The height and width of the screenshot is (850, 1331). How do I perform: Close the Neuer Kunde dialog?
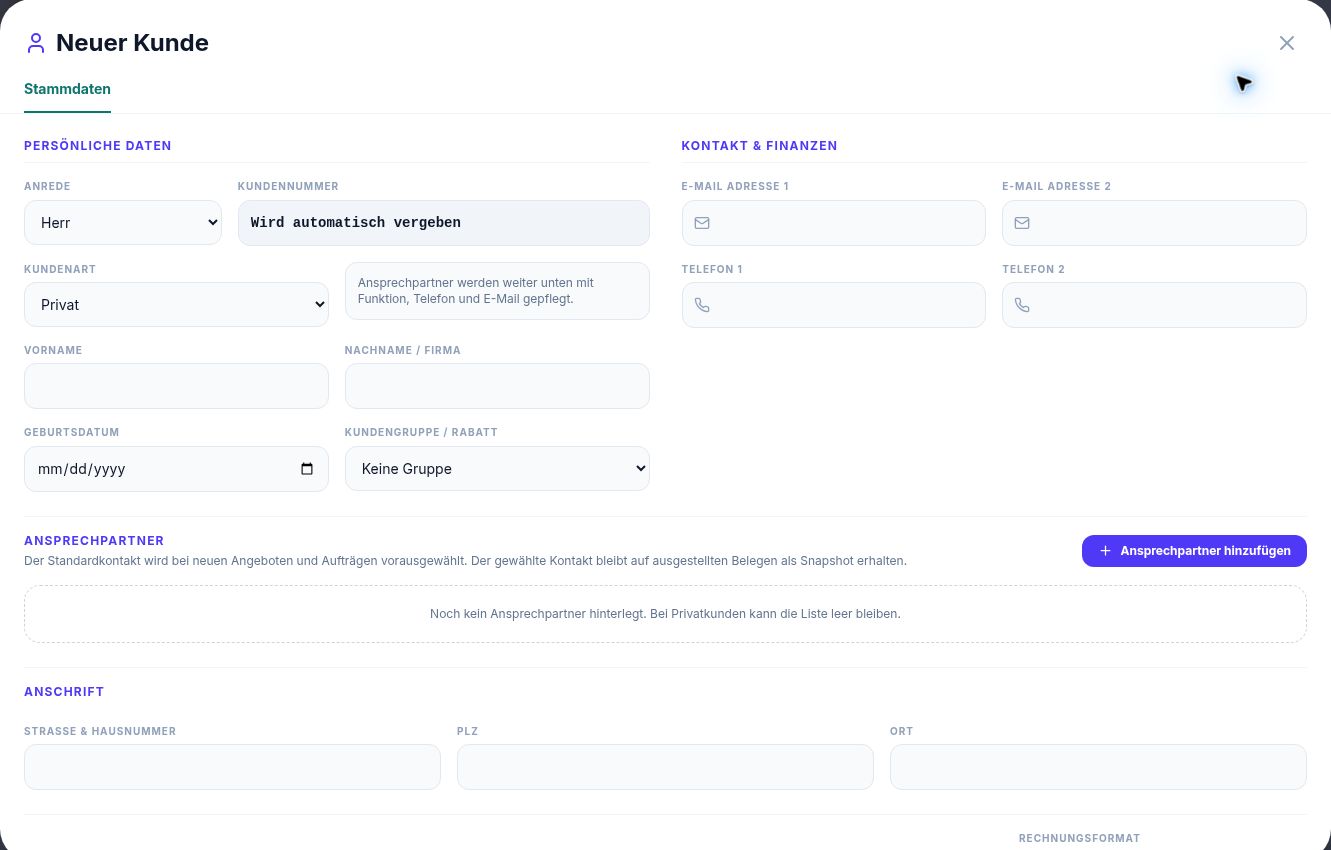point(1287,43)
